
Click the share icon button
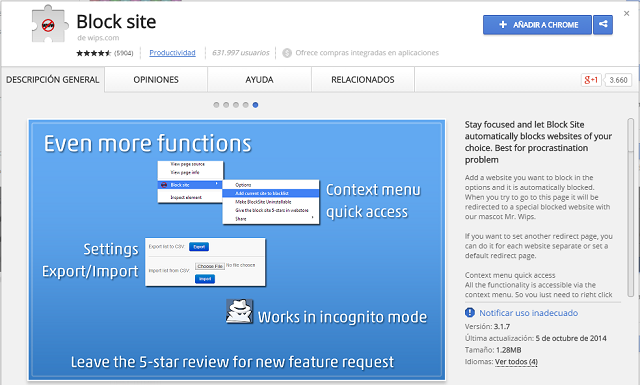point(603,24)
